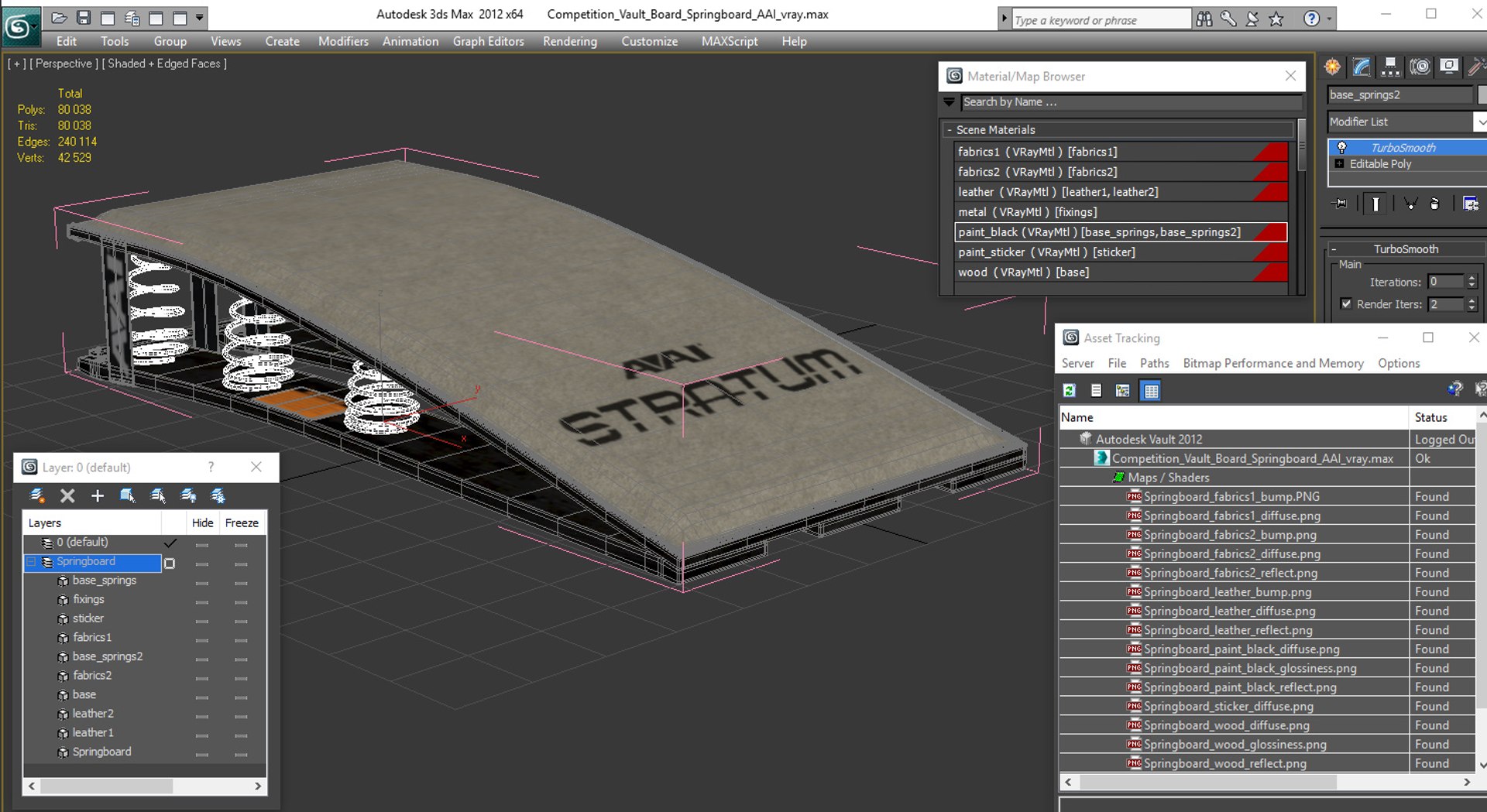Toggle Show End Result icon in modifier stack

1375,204
